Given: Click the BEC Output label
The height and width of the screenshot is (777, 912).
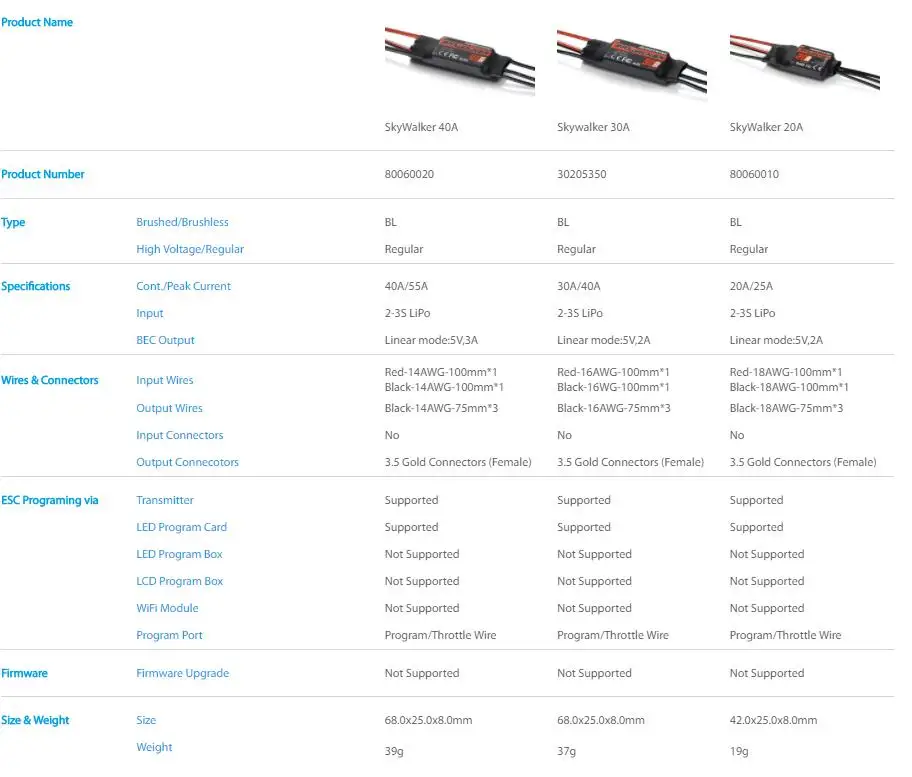Looking at the screenshot, I should [165, 340].
